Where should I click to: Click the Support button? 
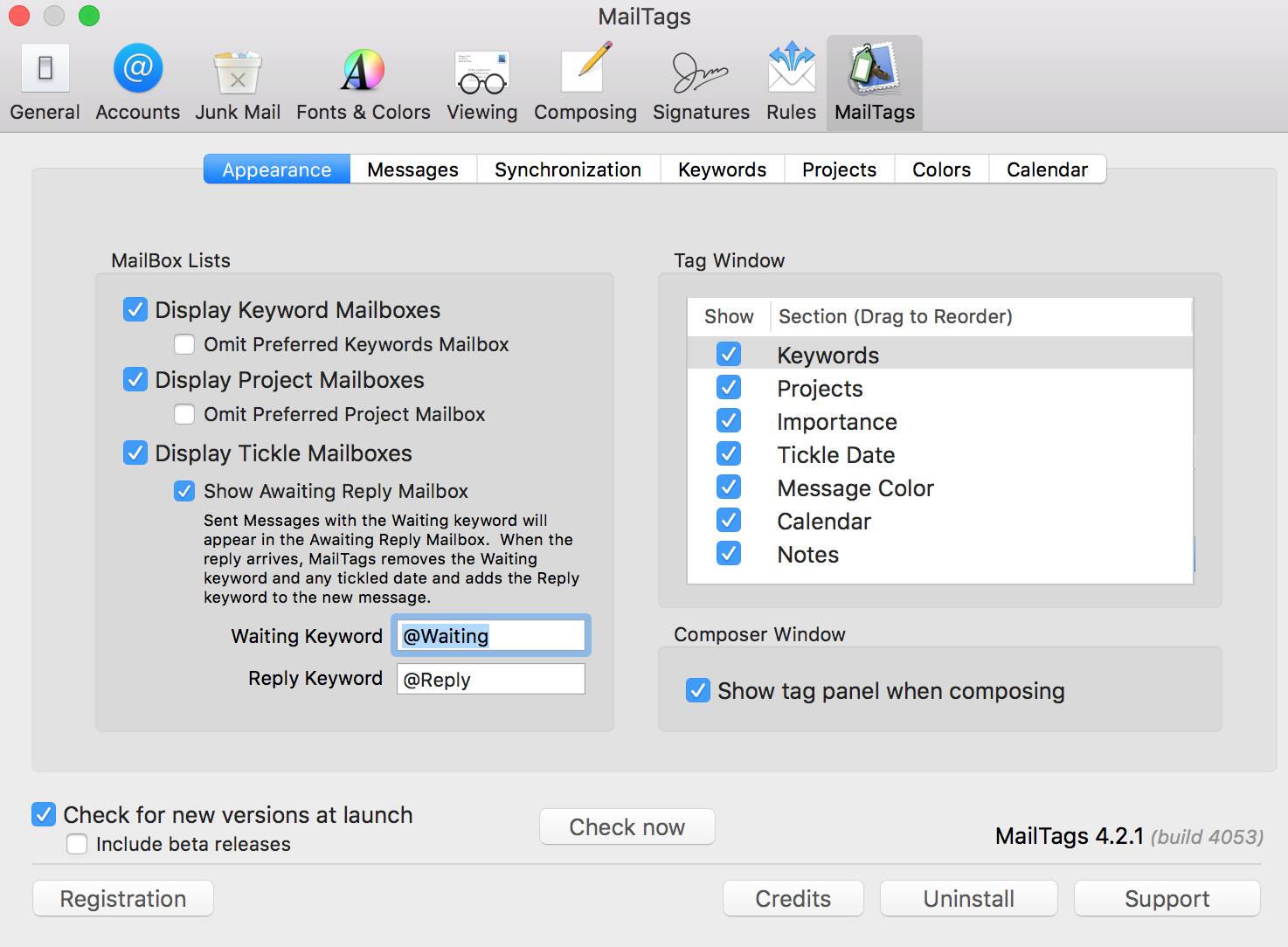coord(1167,898)
